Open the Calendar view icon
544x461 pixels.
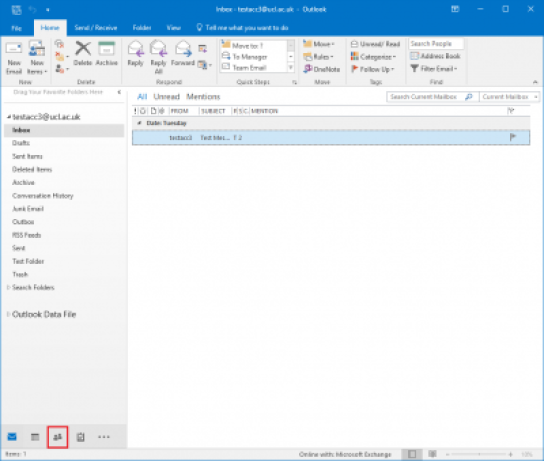(x=35, y=437)
